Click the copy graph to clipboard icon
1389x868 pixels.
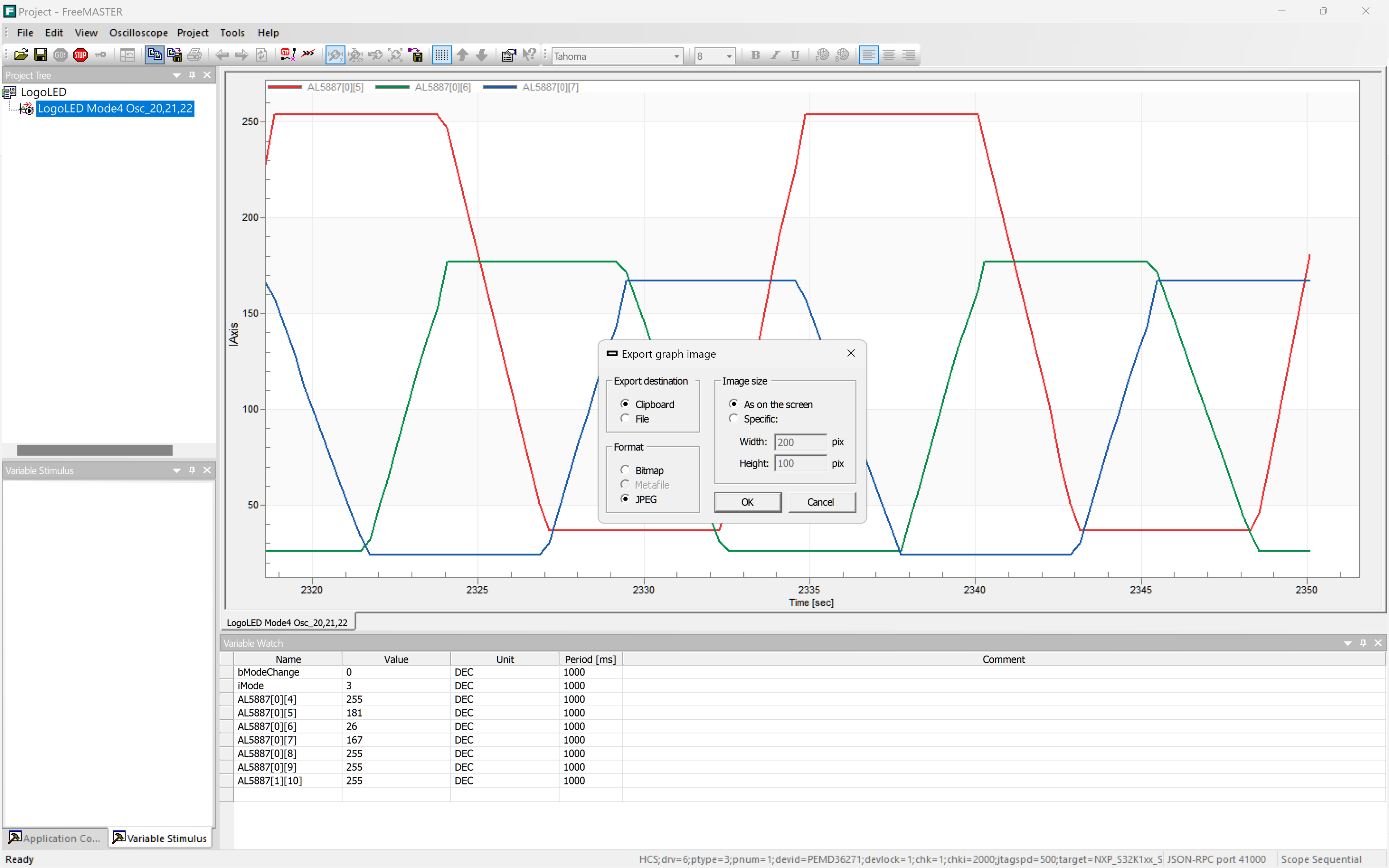click(154, 55)
